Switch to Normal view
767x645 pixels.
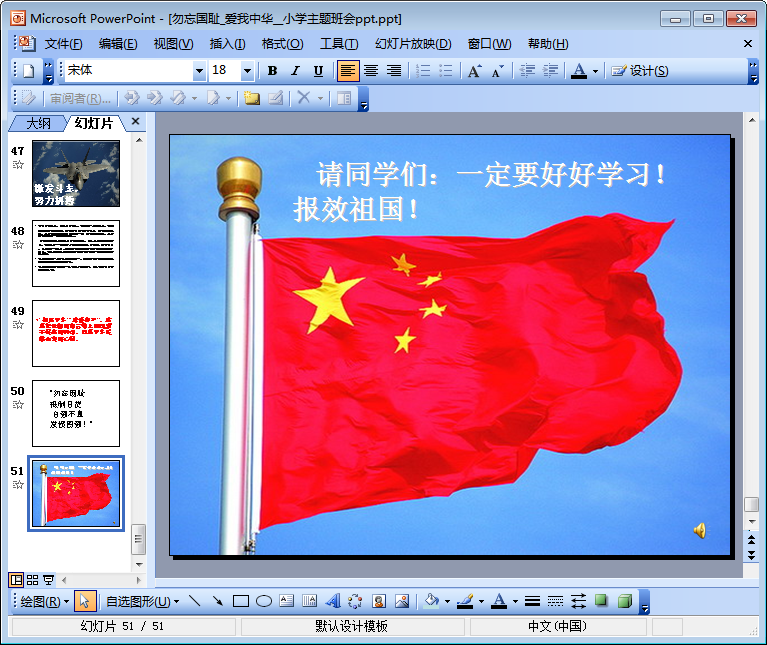(16, 580)
